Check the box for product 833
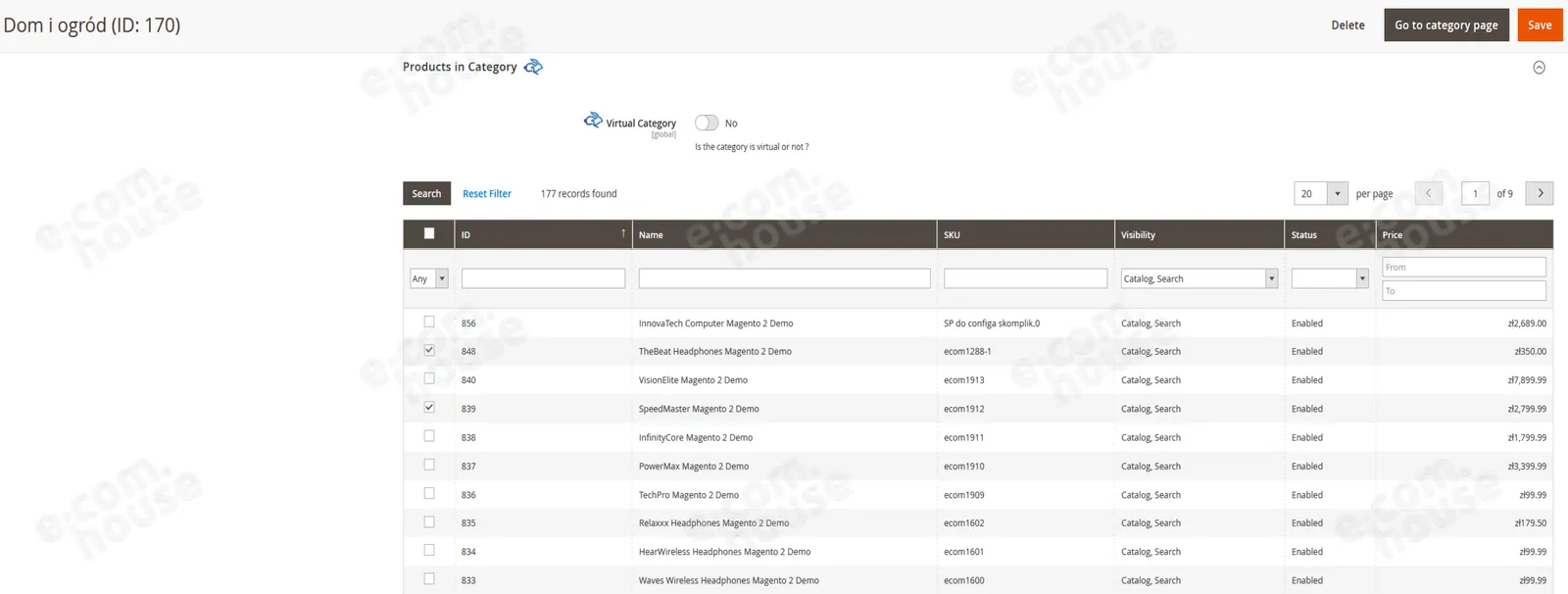 tap(429, 579)
